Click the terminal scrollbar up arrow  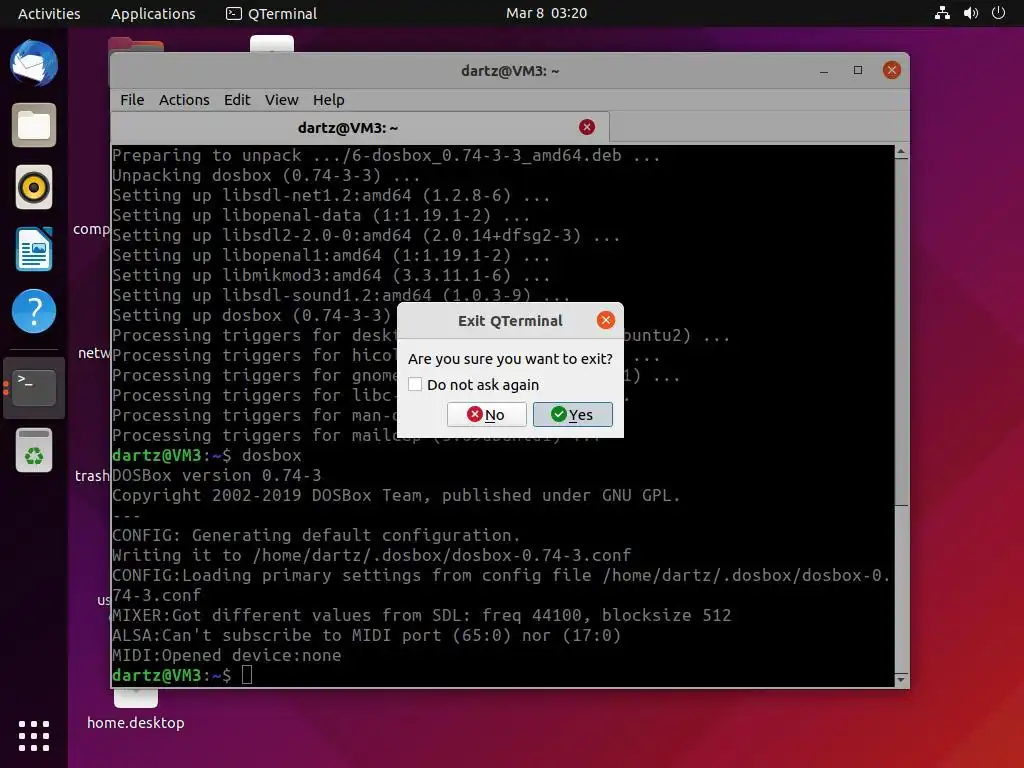tap(901, 152)
